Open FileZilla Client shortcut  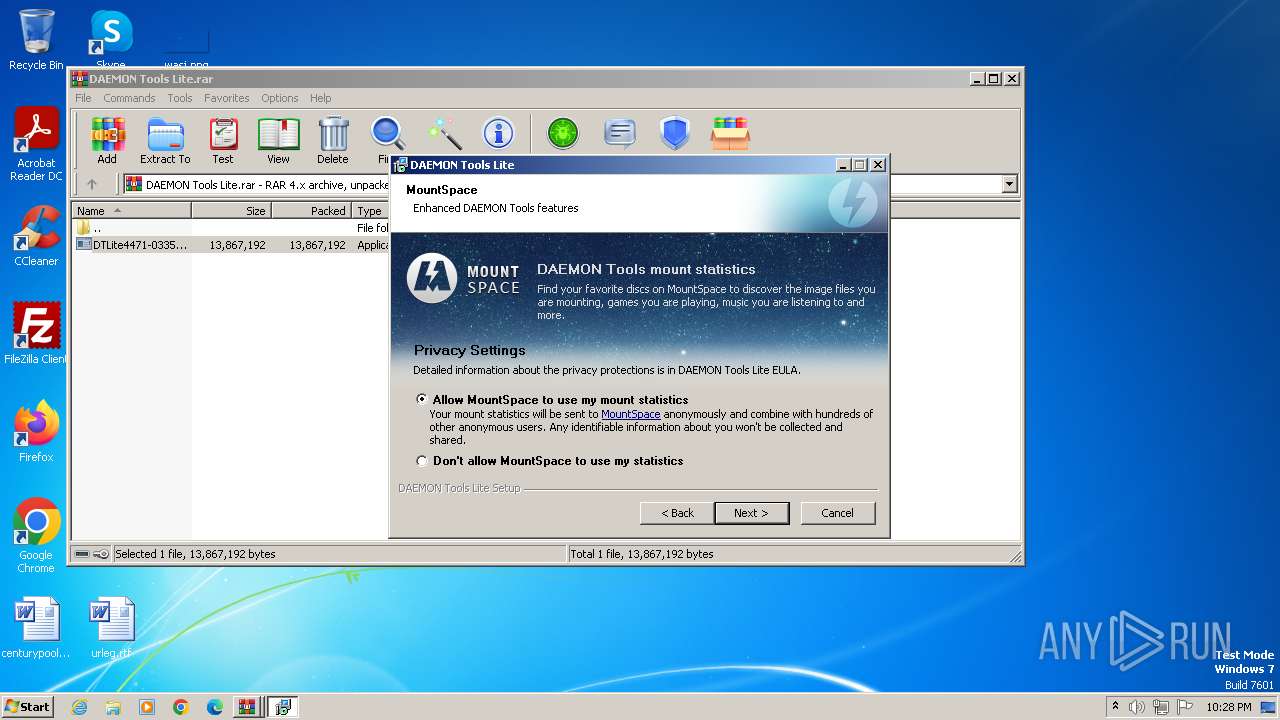click(36, 333)
